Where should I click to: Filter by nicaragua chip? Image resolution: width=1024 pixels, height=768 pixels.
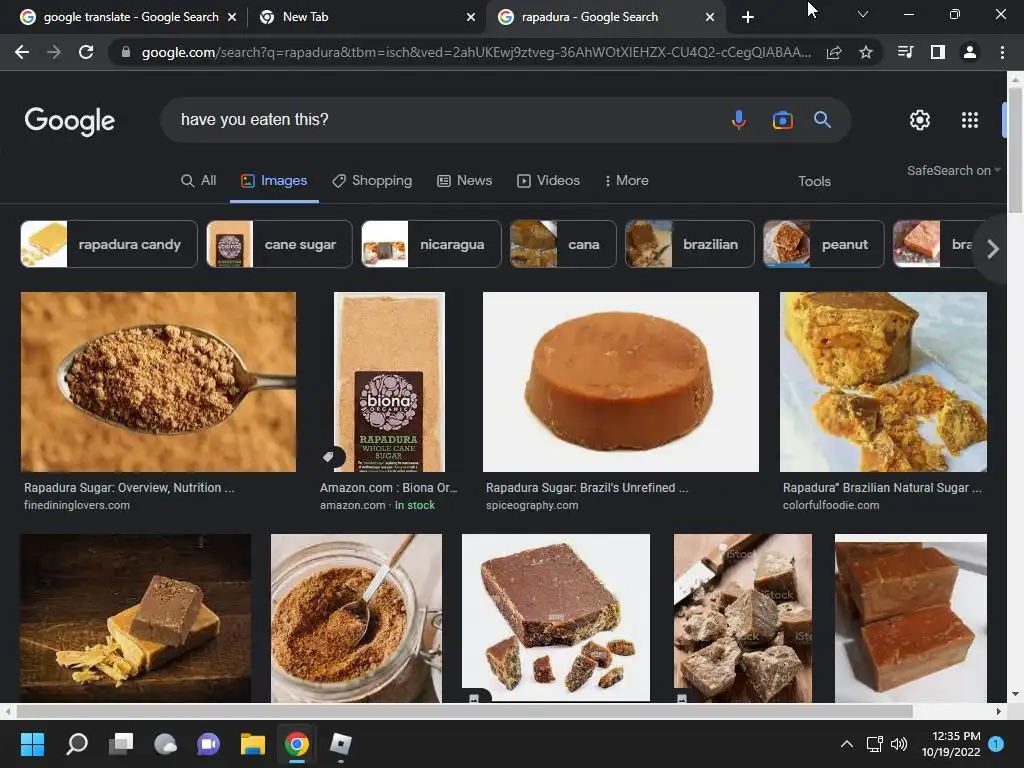point(432,244)
